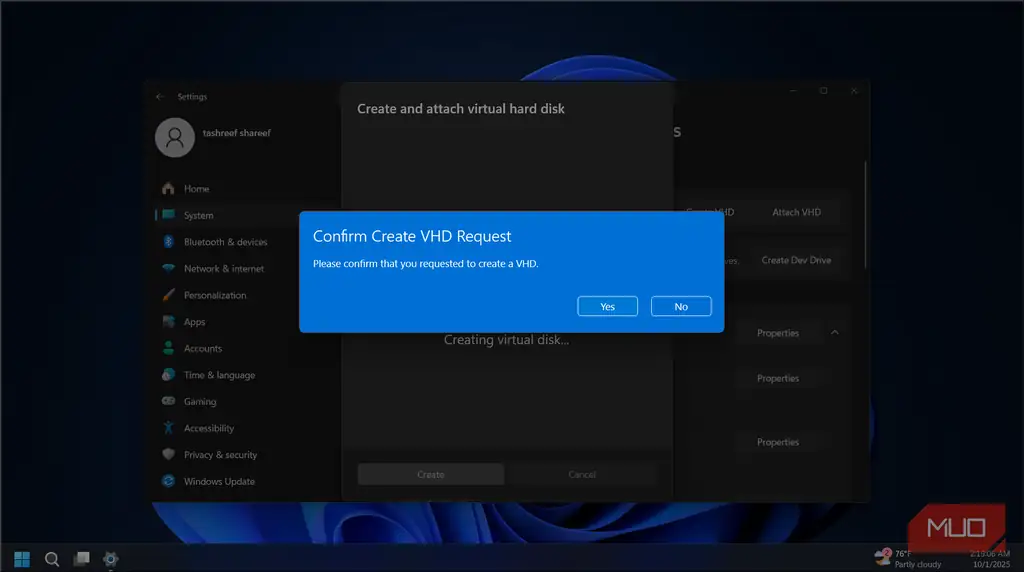Open the Apps settings icon
Screen dimensions: 1024x572
168,321
